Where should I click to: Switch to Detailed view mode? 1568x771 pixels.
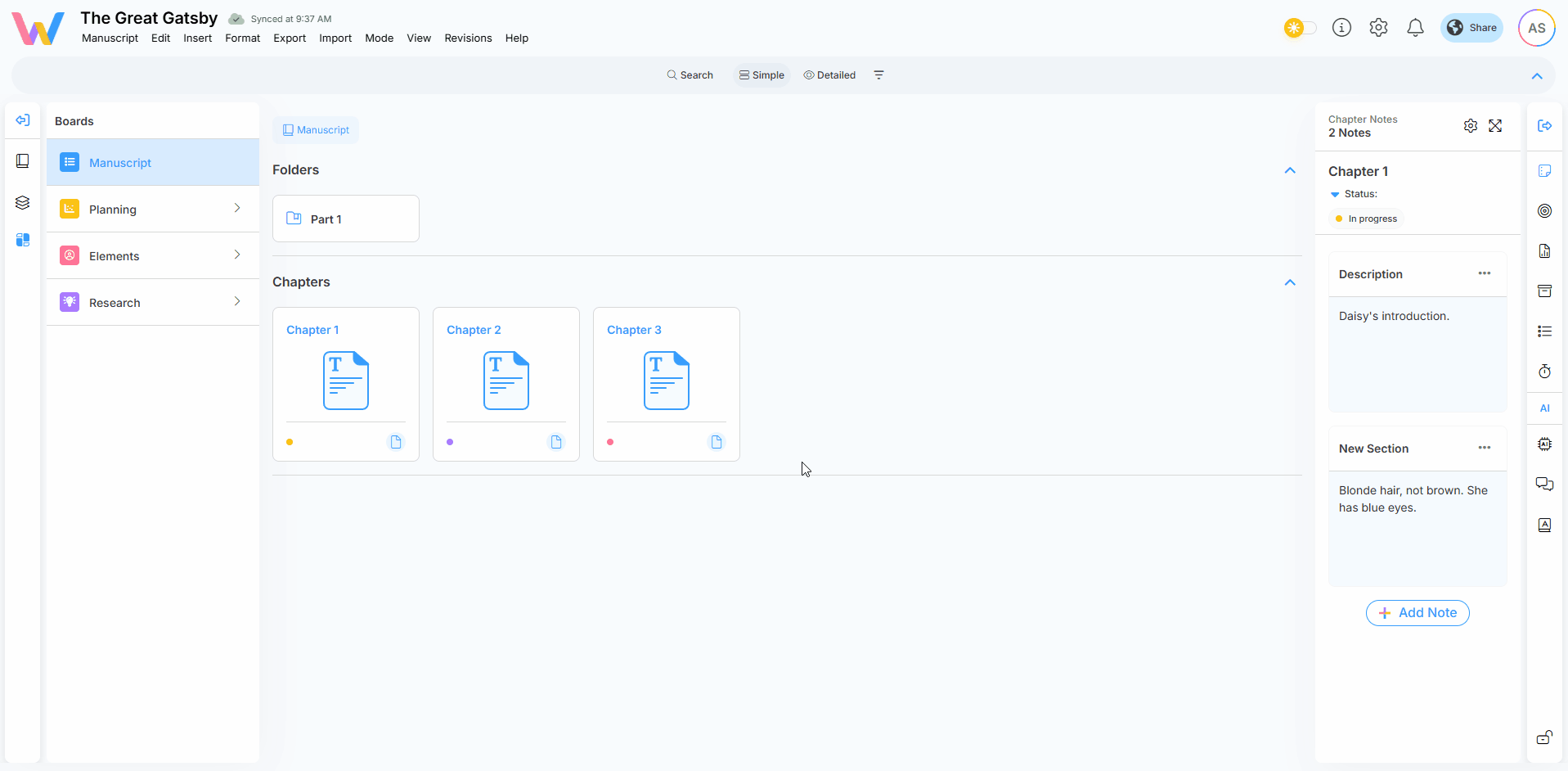pos(829,75)
